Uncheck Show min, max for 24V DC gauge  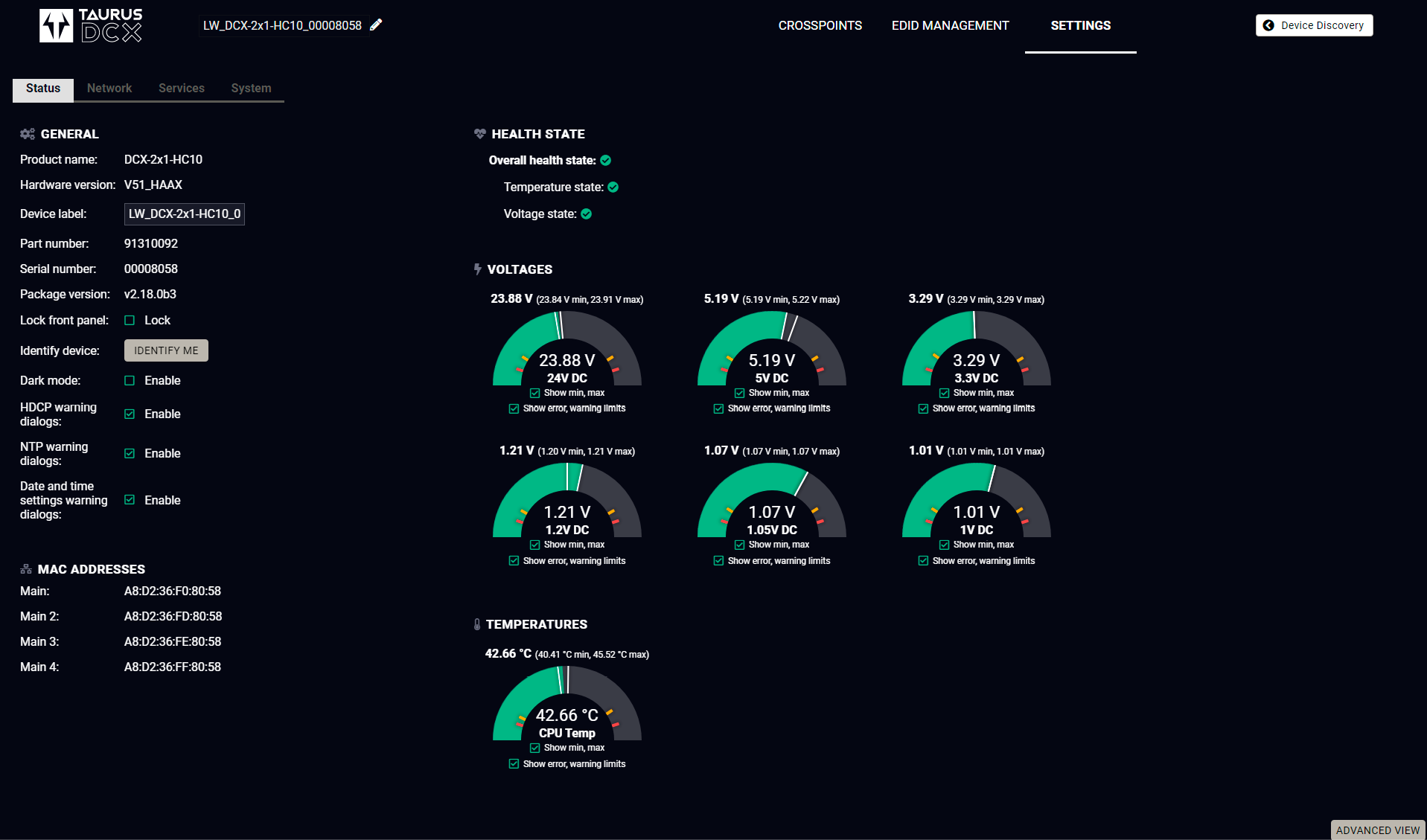click(x=534, y=393)
